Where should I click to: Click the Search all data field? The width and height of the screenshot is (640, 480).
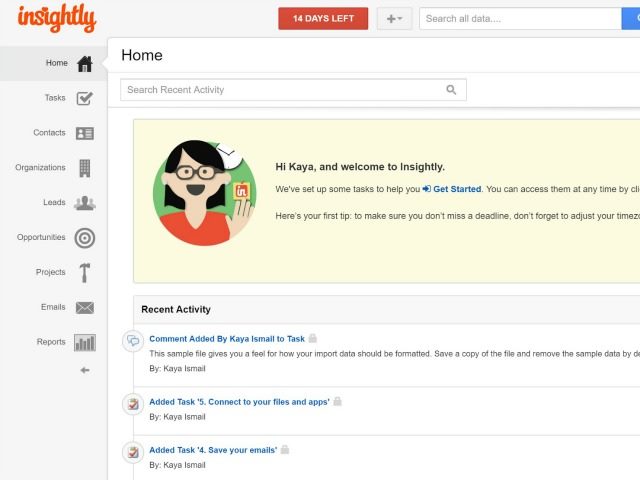point(520,19)
